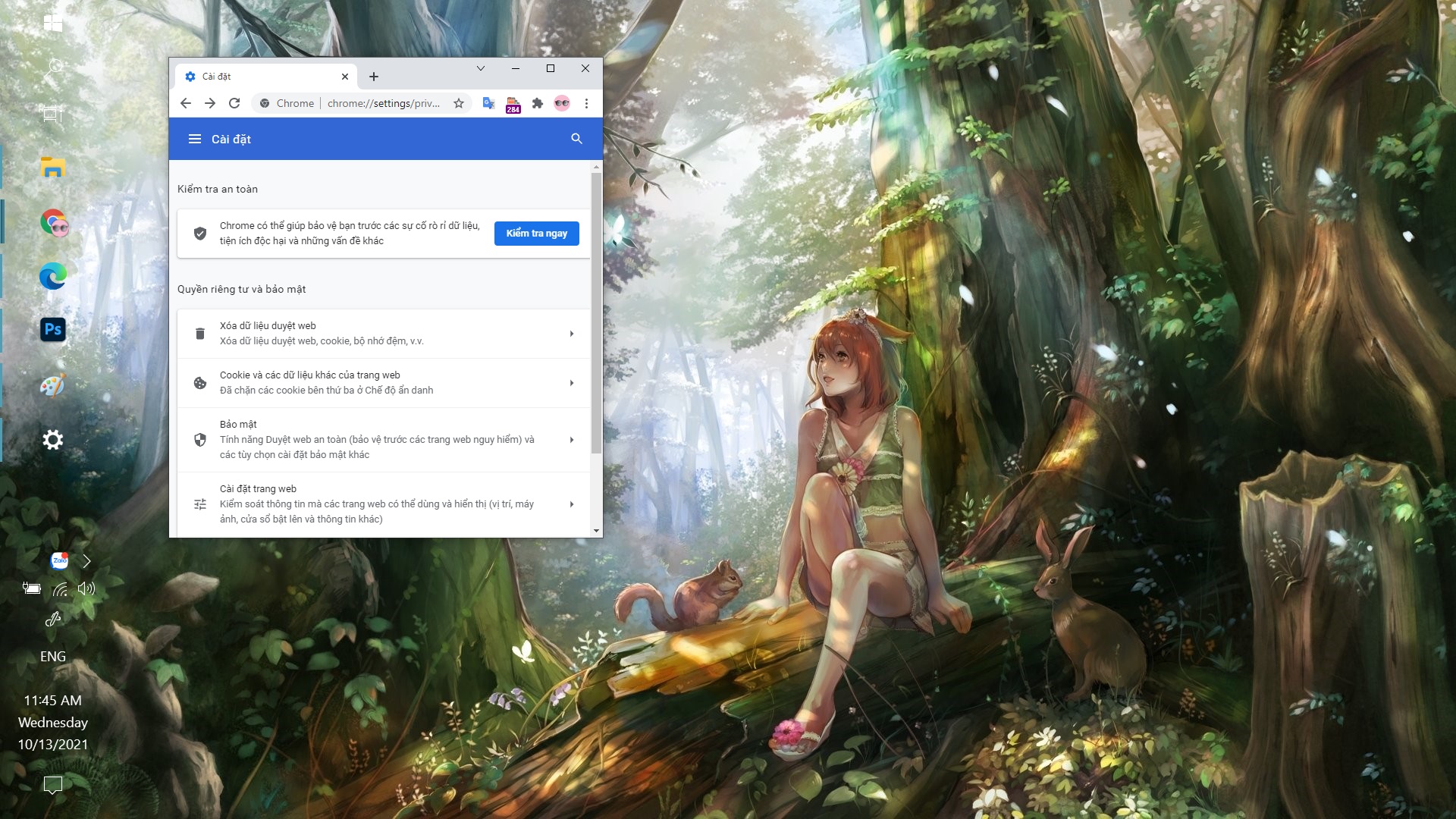
Task: Open Photoshop from the taskbar
Action: coord(53,329)
